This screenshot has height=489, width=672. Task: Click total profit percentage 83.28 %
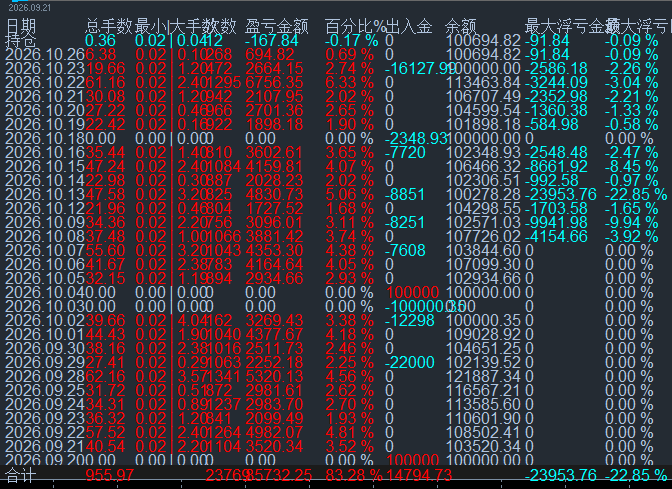[354, 475]
